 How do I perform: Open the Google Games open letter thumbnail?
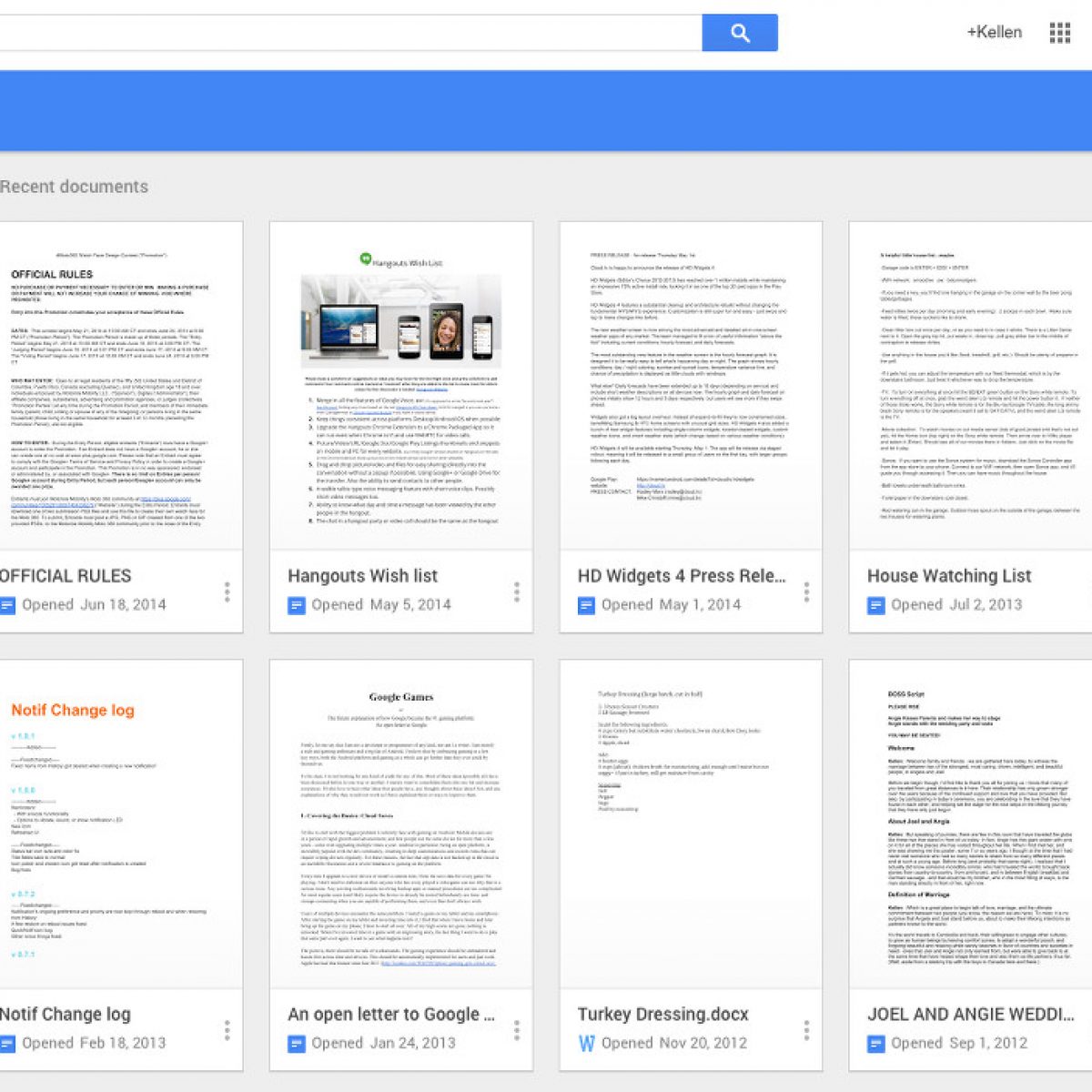401,824
